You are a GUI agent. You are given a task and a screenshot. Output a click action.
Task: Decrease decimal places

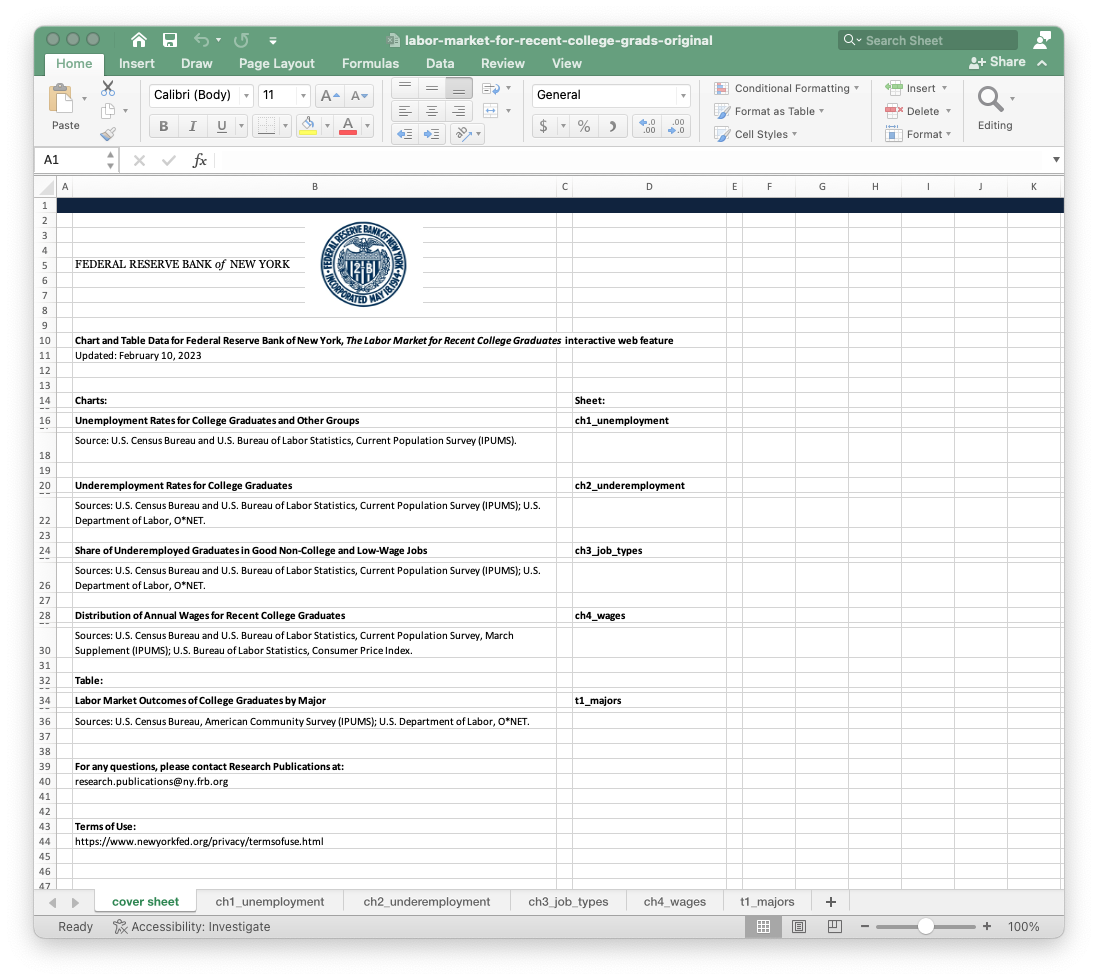tap(676, 126)
